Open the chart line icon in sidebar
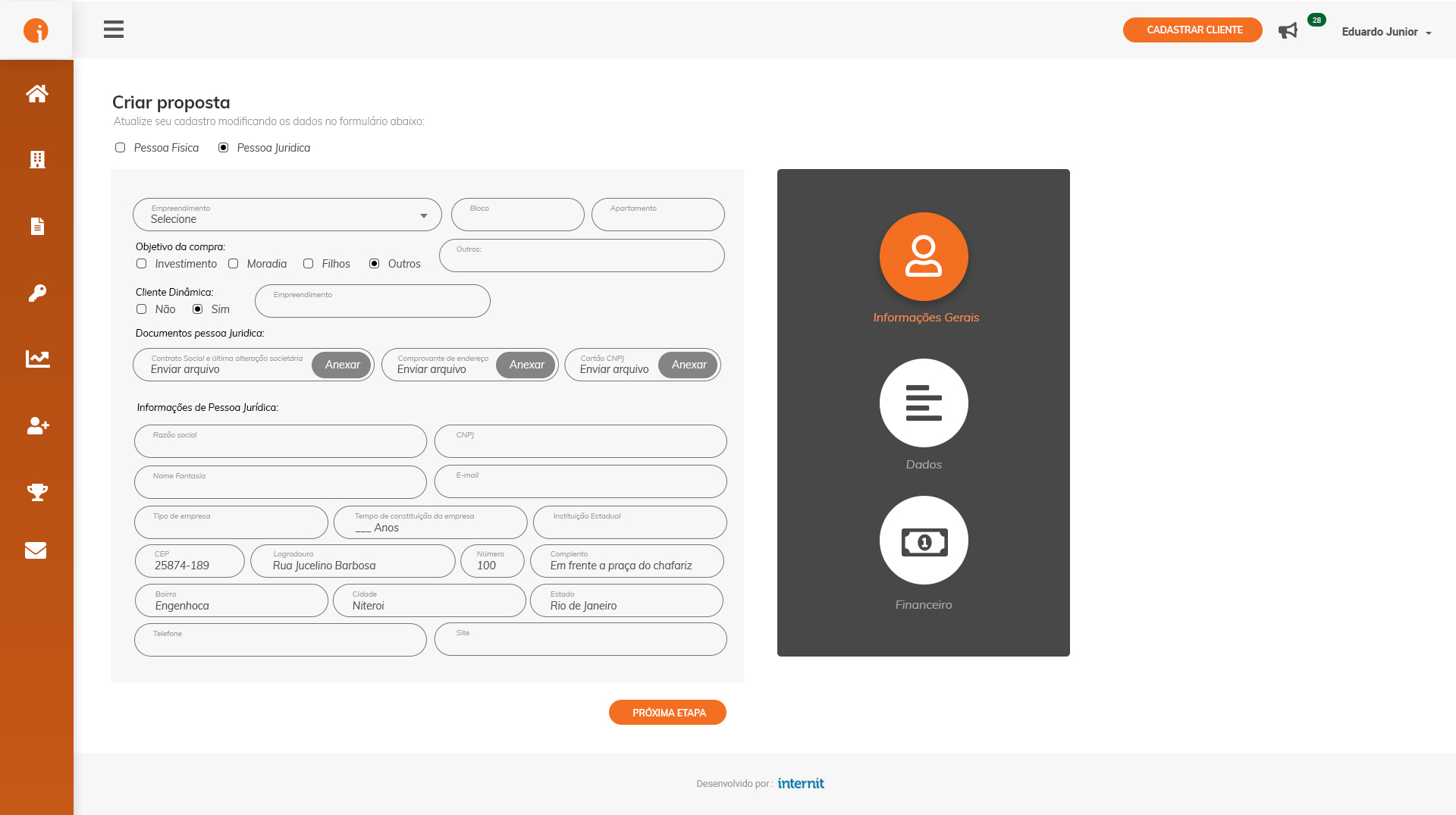1456x815 pixels. click(36, 359)
